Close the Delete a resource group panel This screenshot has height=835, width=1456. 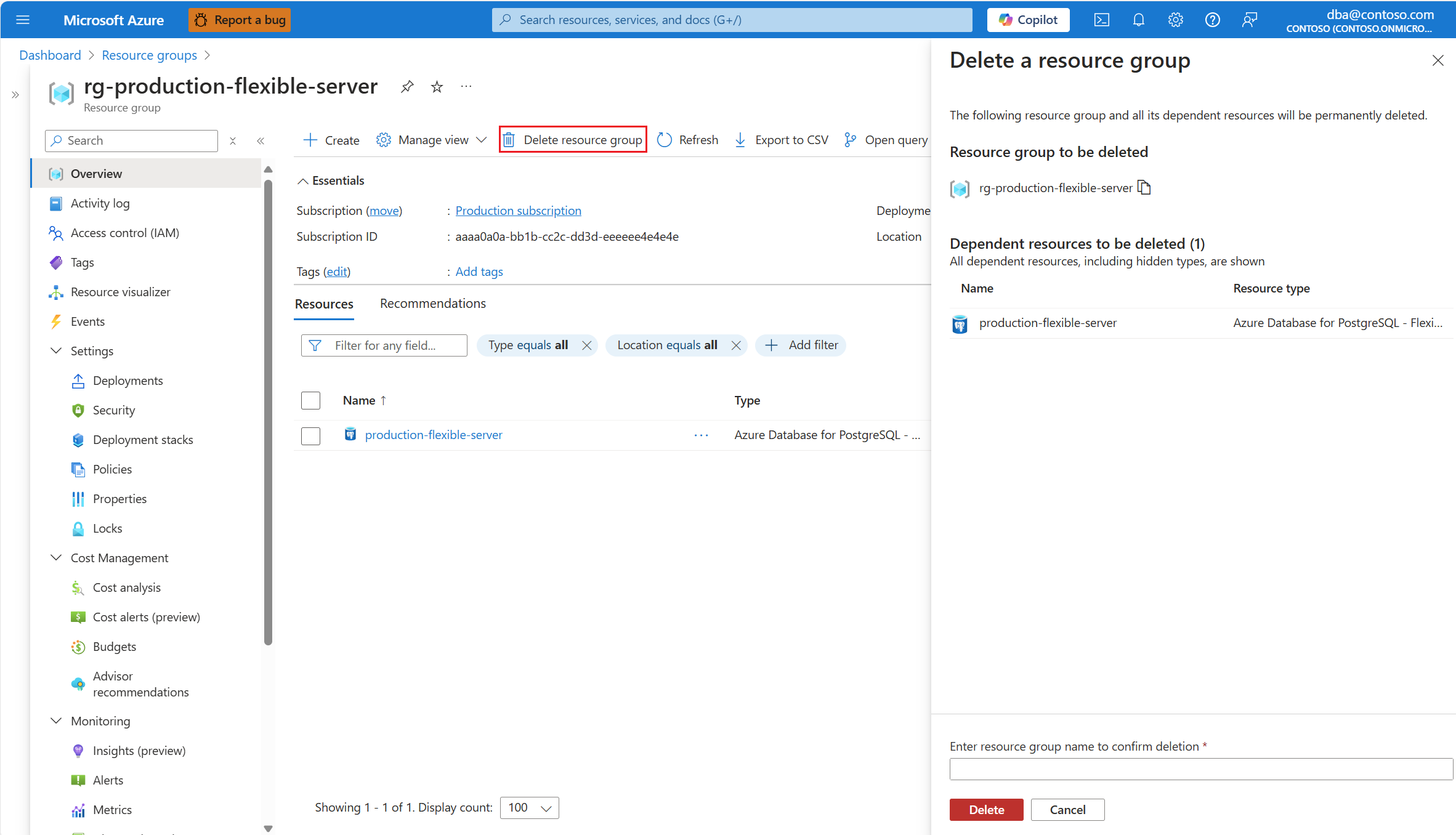[1438, 60]
